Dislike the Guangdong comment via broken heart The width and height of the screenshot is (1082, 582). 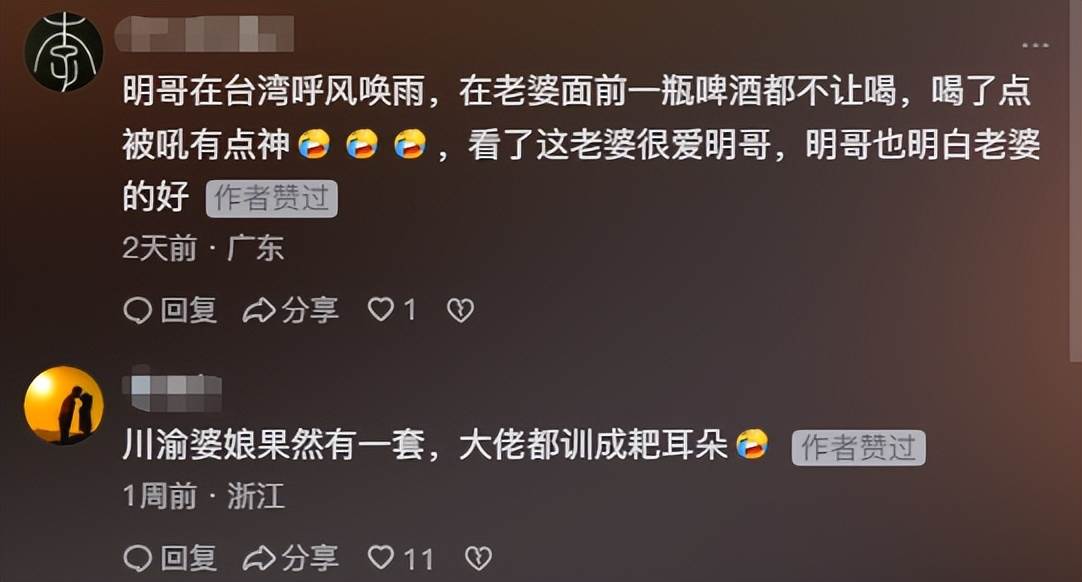pos(460,311)
